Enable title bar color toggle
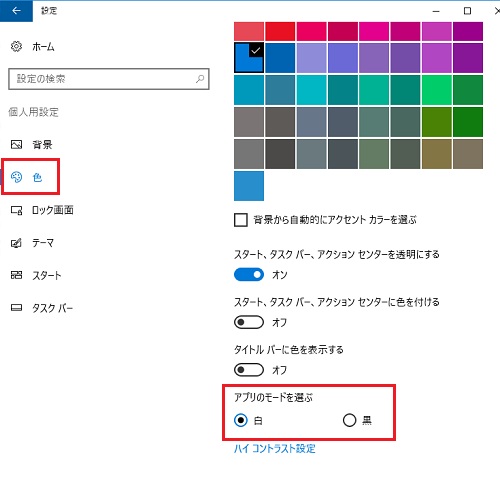The width and height of the screenshot is (500, 492). click(249, 370)
